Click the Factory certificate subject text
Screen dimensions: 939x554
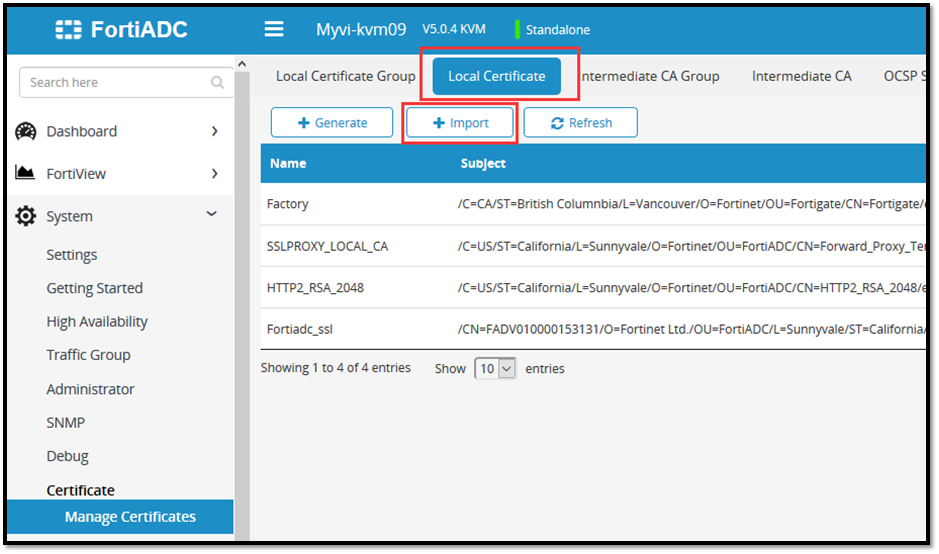[x=692, y=204]
